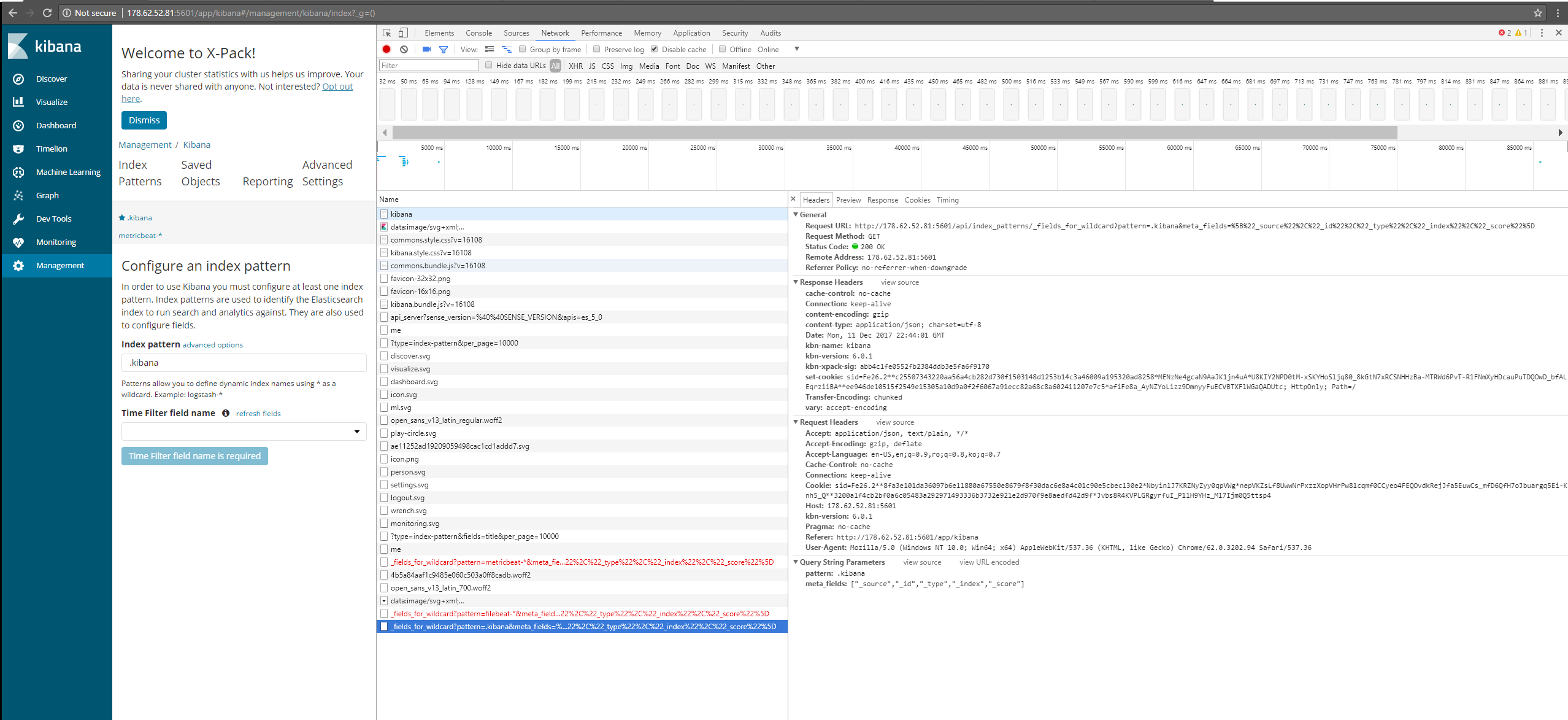
Task: Click the inspect element picker icon
Action: [x=386, y=33]
